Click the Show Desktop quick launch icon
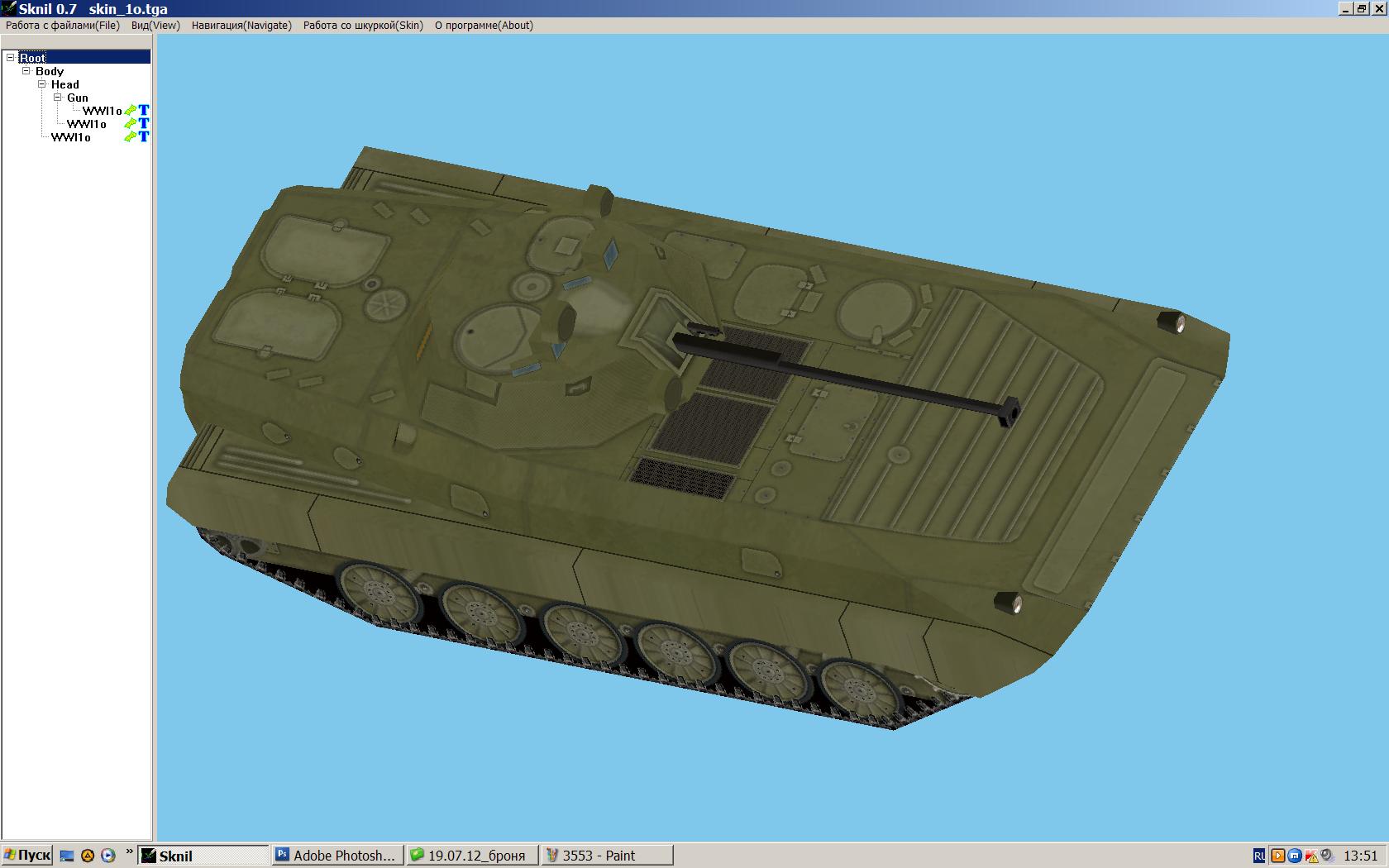This screenshot has width=1389, height=868. click(68, 856)
